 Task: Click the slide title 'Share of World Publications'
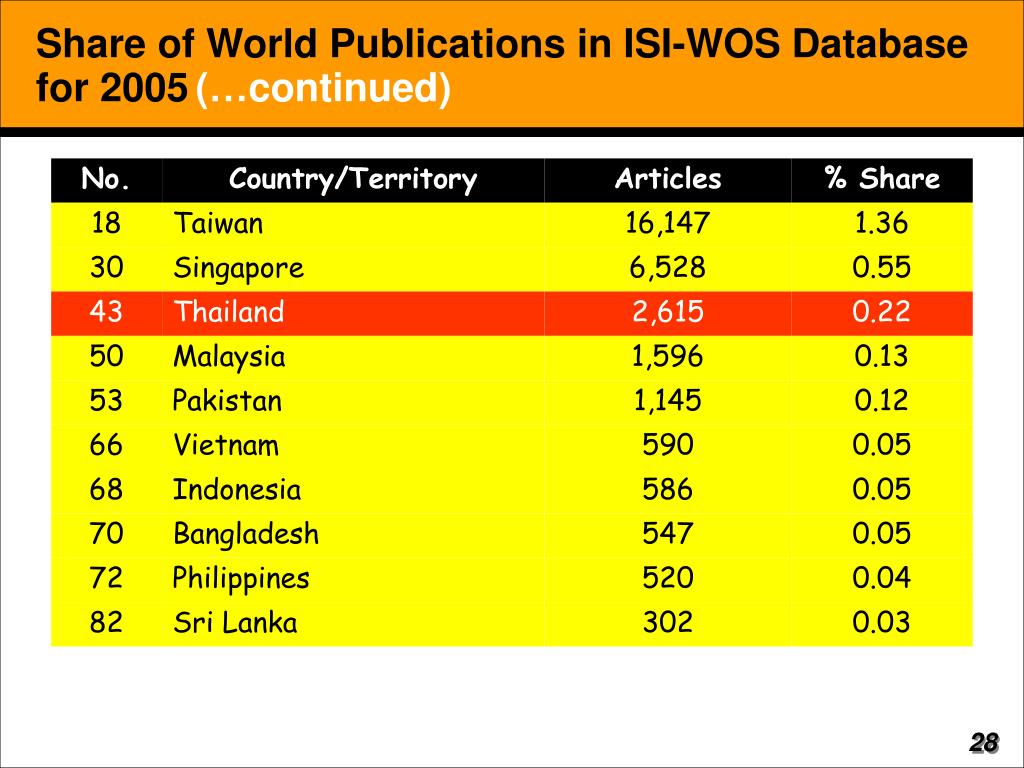[x=298, y=44]
